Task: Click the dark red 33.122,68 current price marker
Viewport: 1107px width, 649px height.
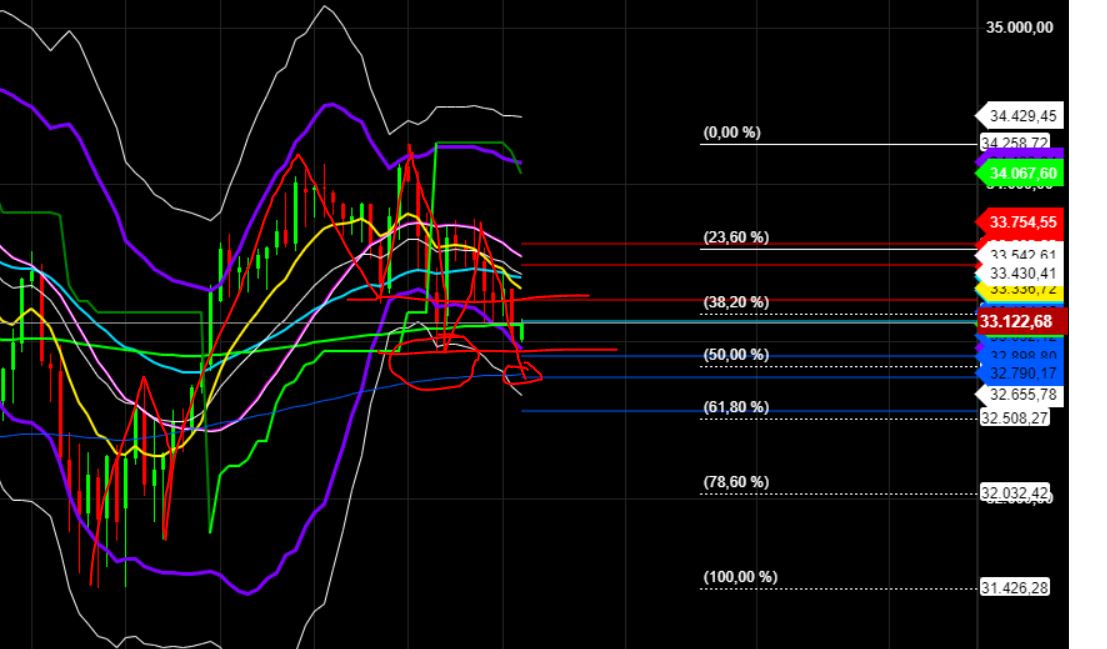Action: [x=1019, y=321]
